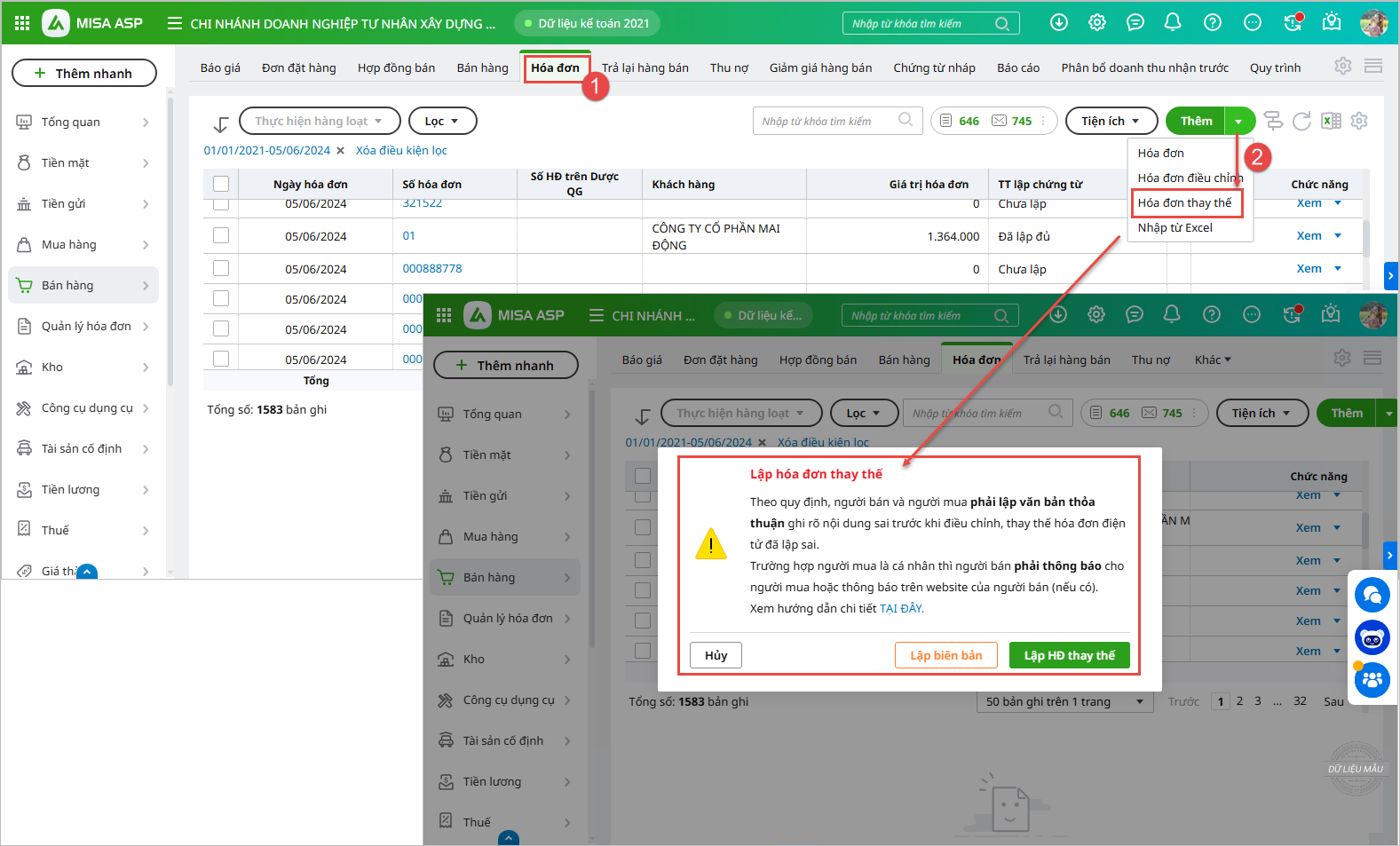This screenshot has height=846, width=1400.
Task: Open the Lọc filter dropdown in top window
Action: tap(442, 121)
